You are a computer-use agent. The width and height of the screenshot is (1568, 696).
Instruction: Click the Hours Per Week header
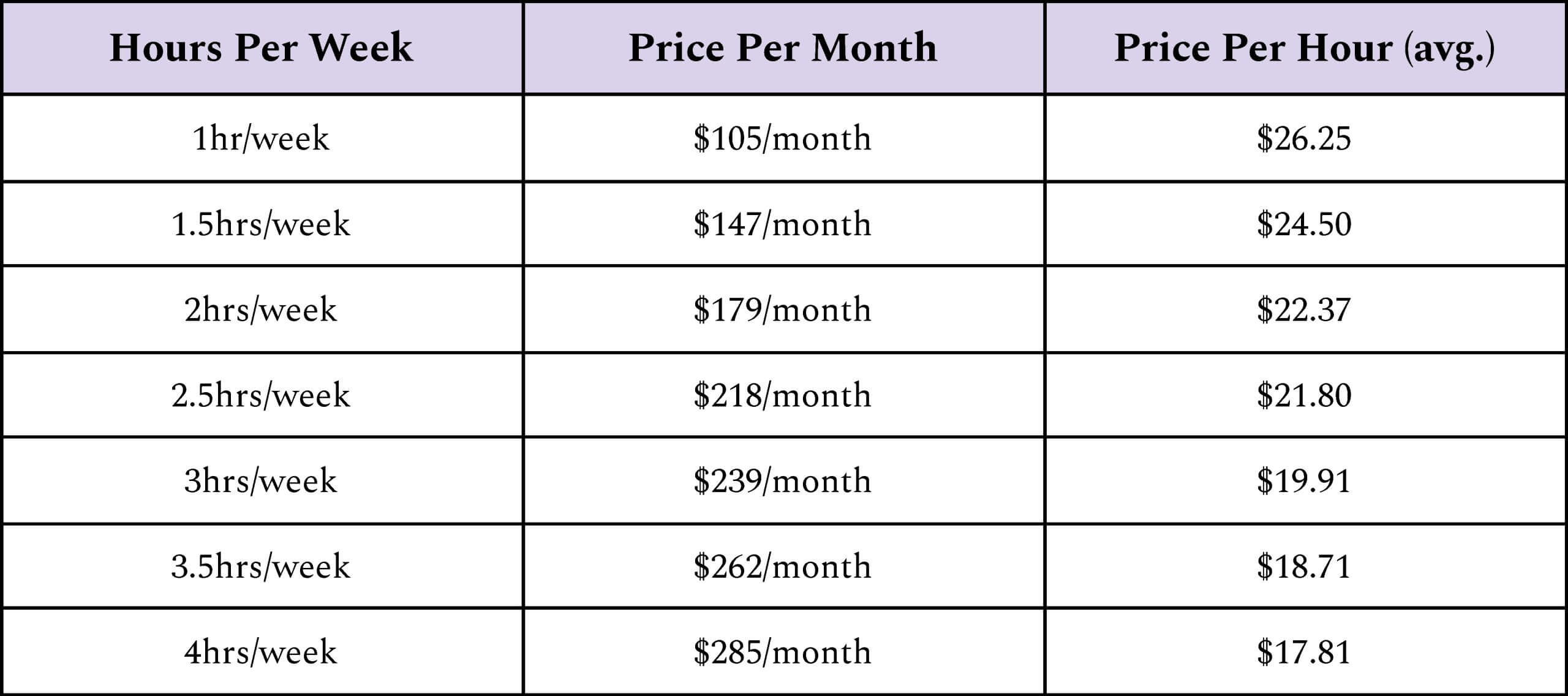pyautogui.click(x=262, y=48)
